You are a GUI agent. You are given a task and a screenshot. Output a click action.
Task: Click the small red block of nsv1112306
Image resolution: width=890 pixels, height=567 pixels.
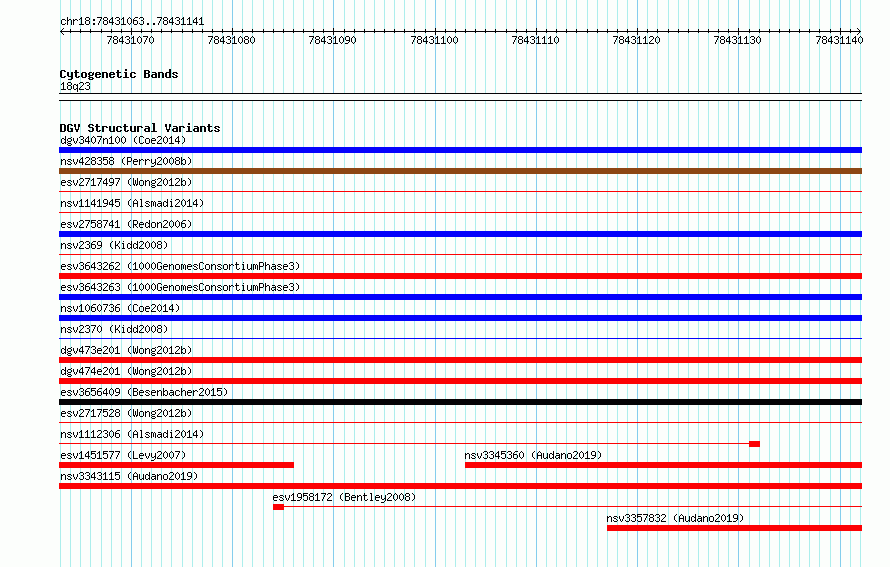pyautogui.click(x=754, y=444)
